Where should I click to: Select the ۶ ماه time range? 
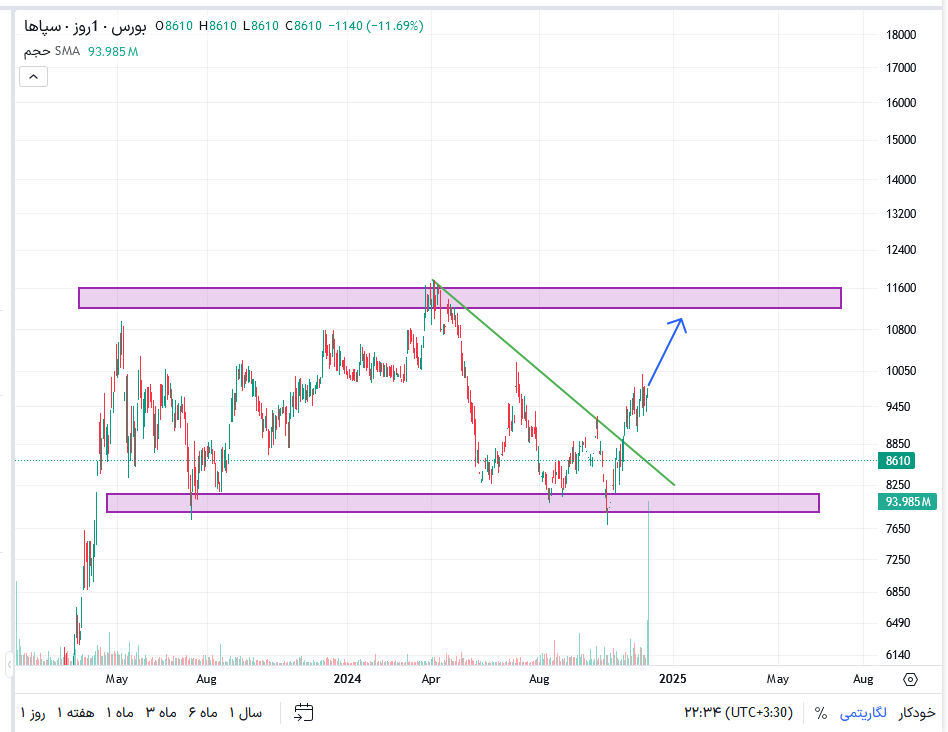pos(203,713)
